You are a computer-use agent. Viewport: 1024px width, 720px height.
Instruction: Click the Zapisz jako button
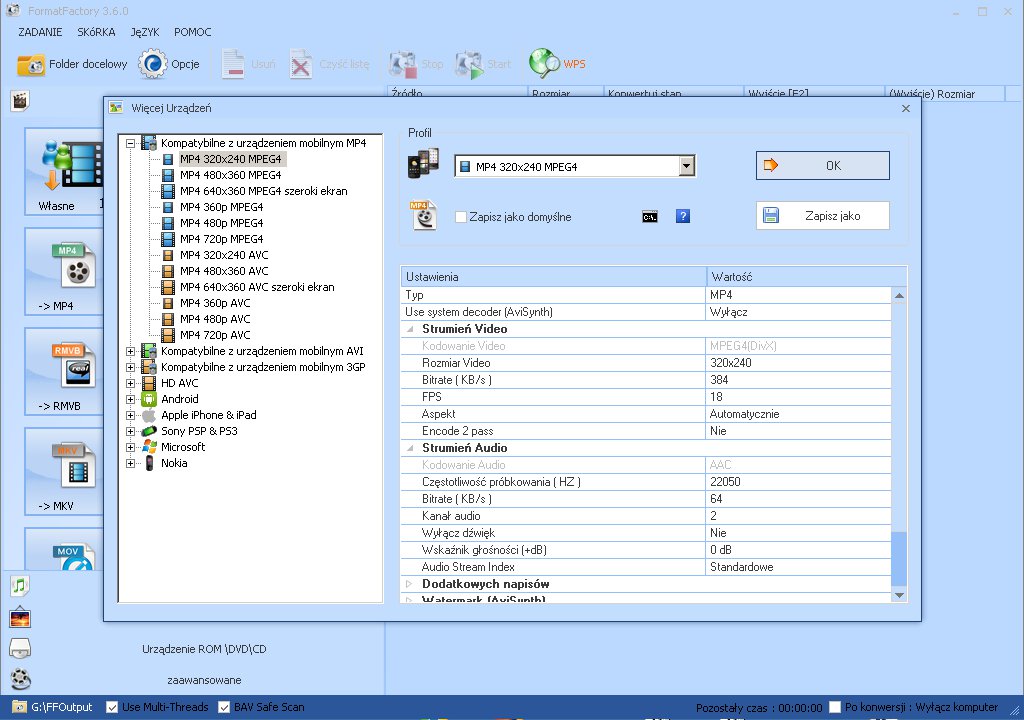tap(823, 216)
